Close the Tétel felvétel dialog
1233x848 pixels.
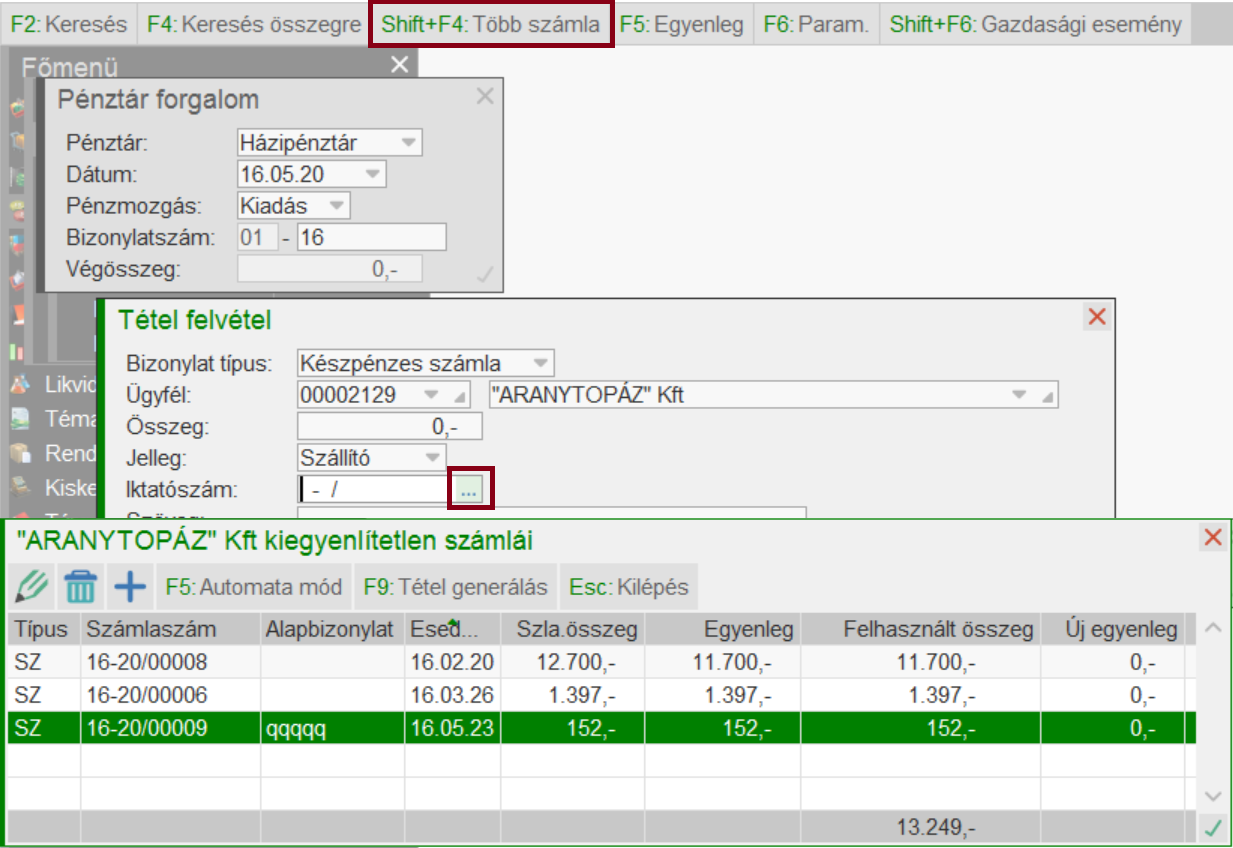click(1097, 317)
